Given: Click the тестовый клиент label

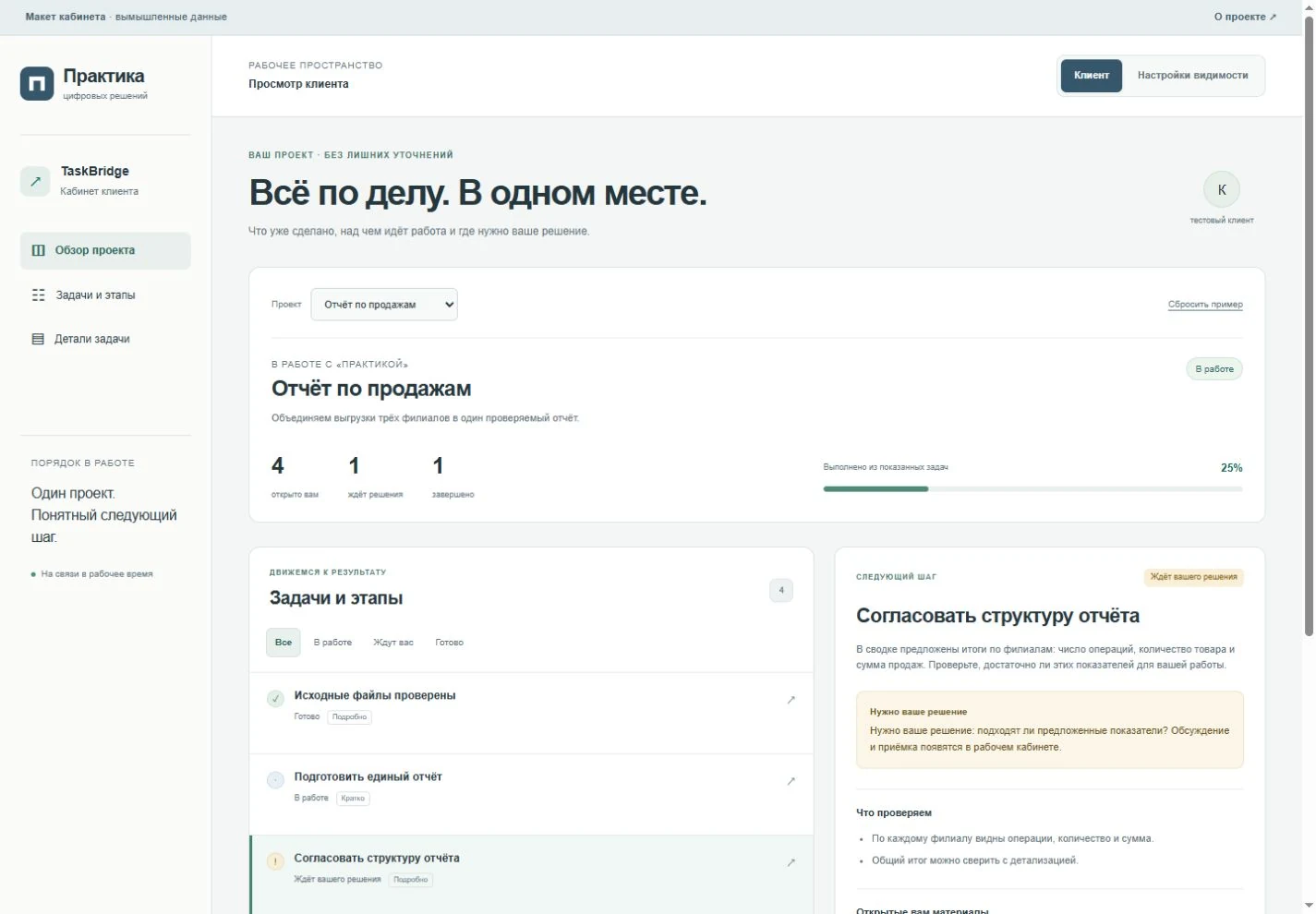Looking at the screenshot, I should (1221, 221).
